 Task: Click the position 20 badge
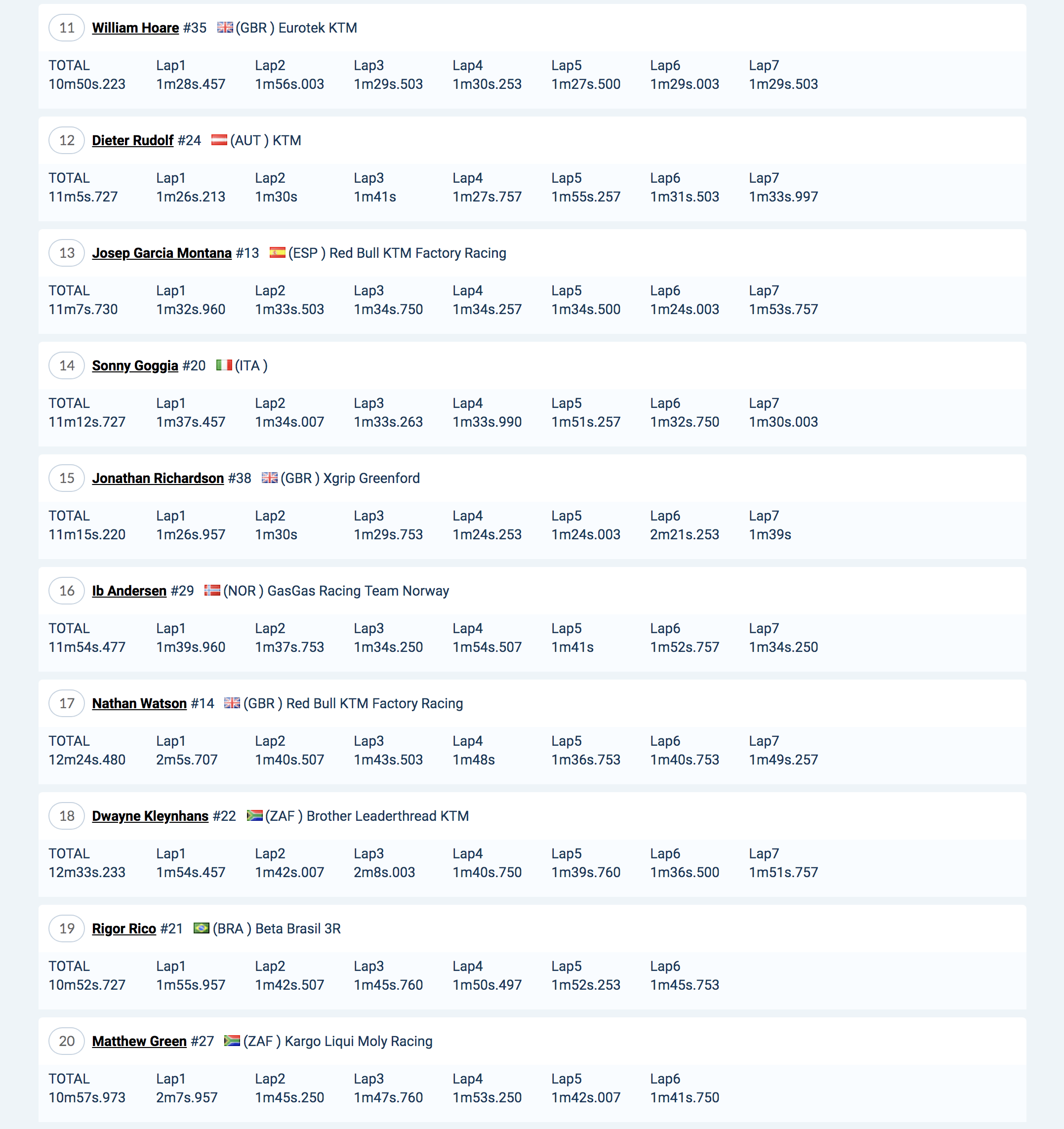point(67,1041)
